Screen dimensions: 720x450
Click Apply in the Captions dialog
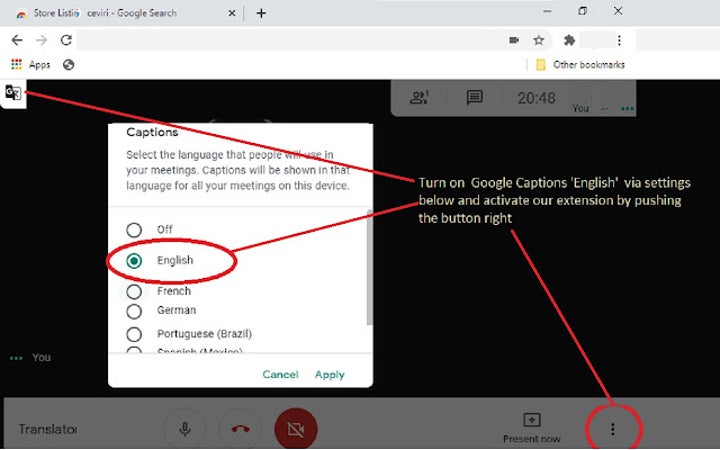(329, 375)
